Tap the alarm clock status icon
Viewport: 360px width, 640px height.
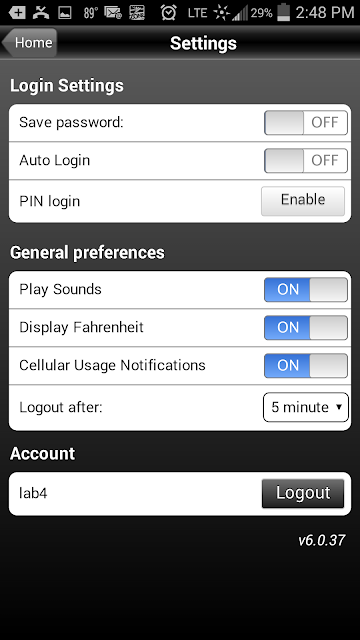168,13
